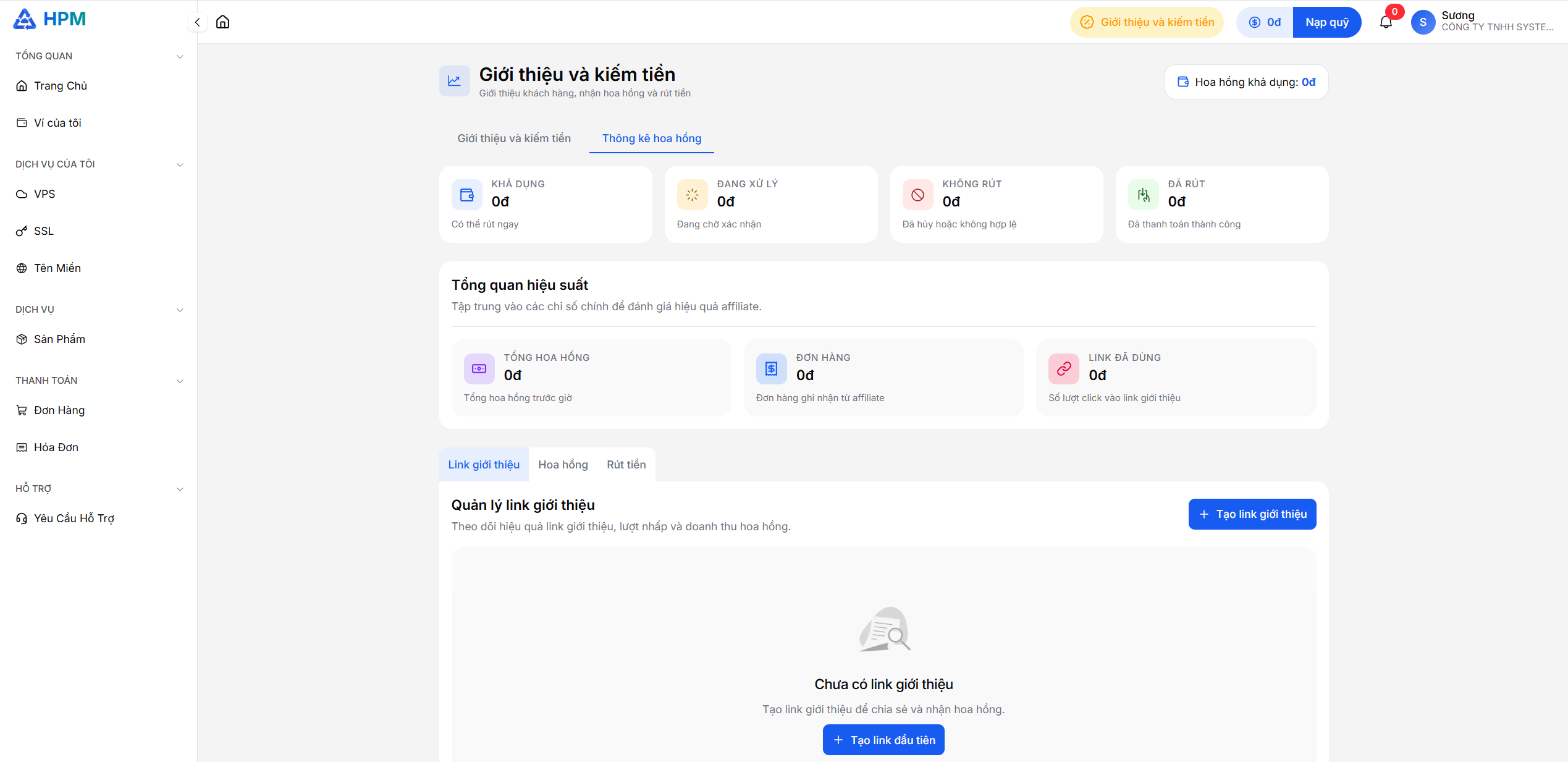
Task: Click the home icon in top bar
Action: pos(222,22)
